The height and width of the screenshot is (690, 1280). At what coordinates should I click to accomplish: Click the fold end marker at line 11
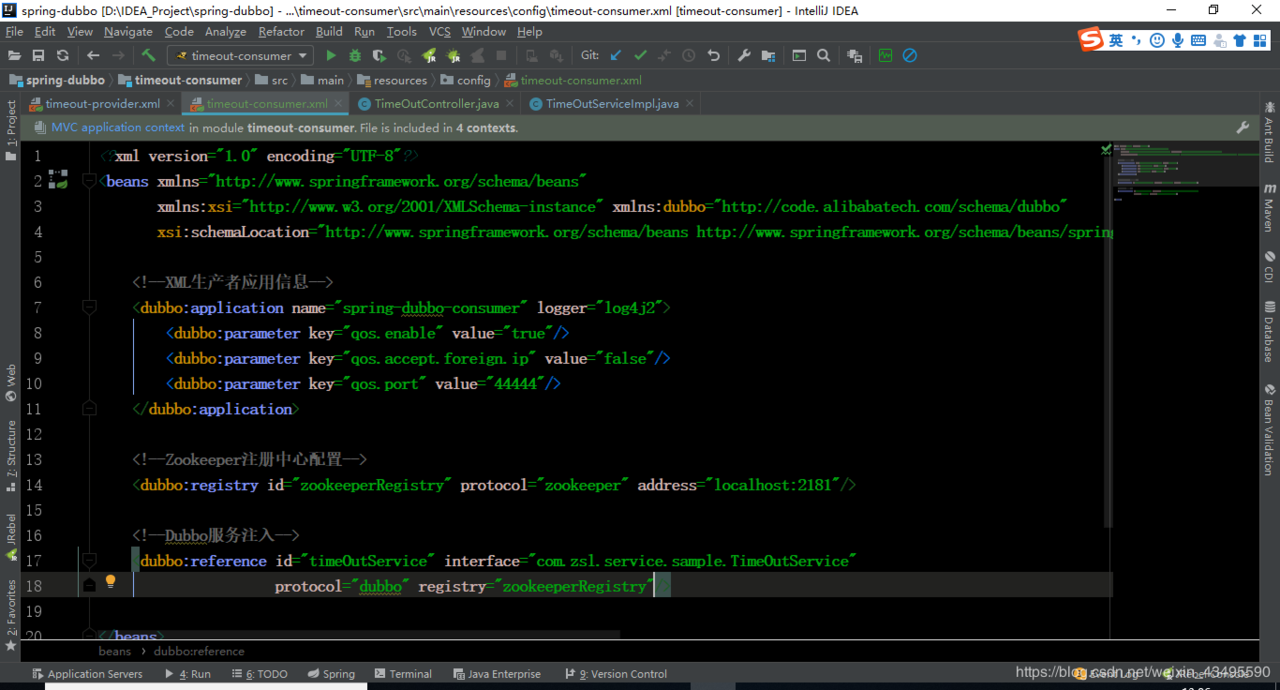[89, 408]
